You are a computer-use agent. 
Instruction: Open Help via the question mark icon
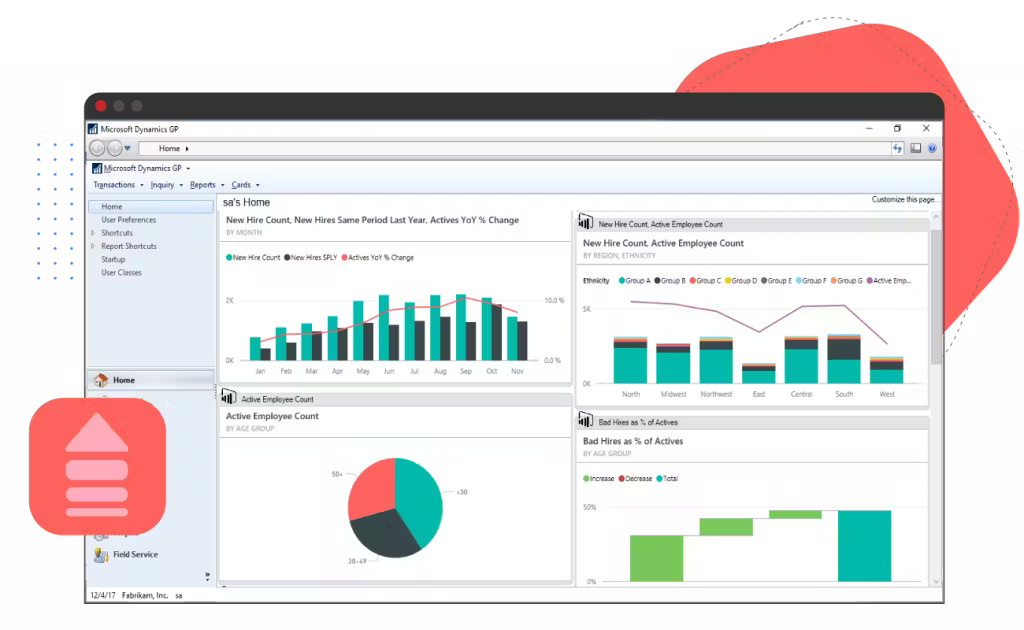pyautogui.click(x=932, y=148)
